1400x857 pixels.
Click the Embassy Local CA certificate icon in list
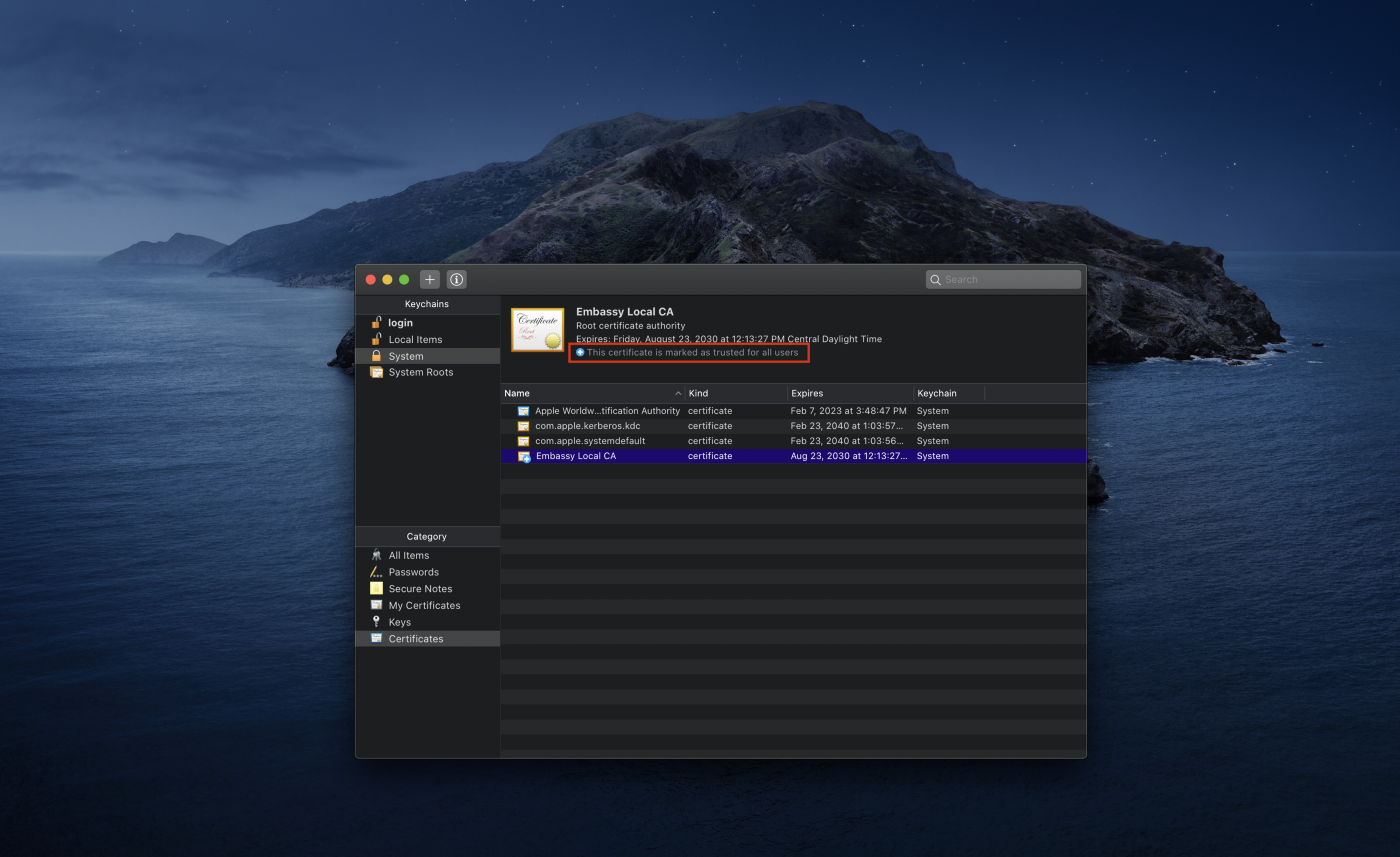coord(523,456)
